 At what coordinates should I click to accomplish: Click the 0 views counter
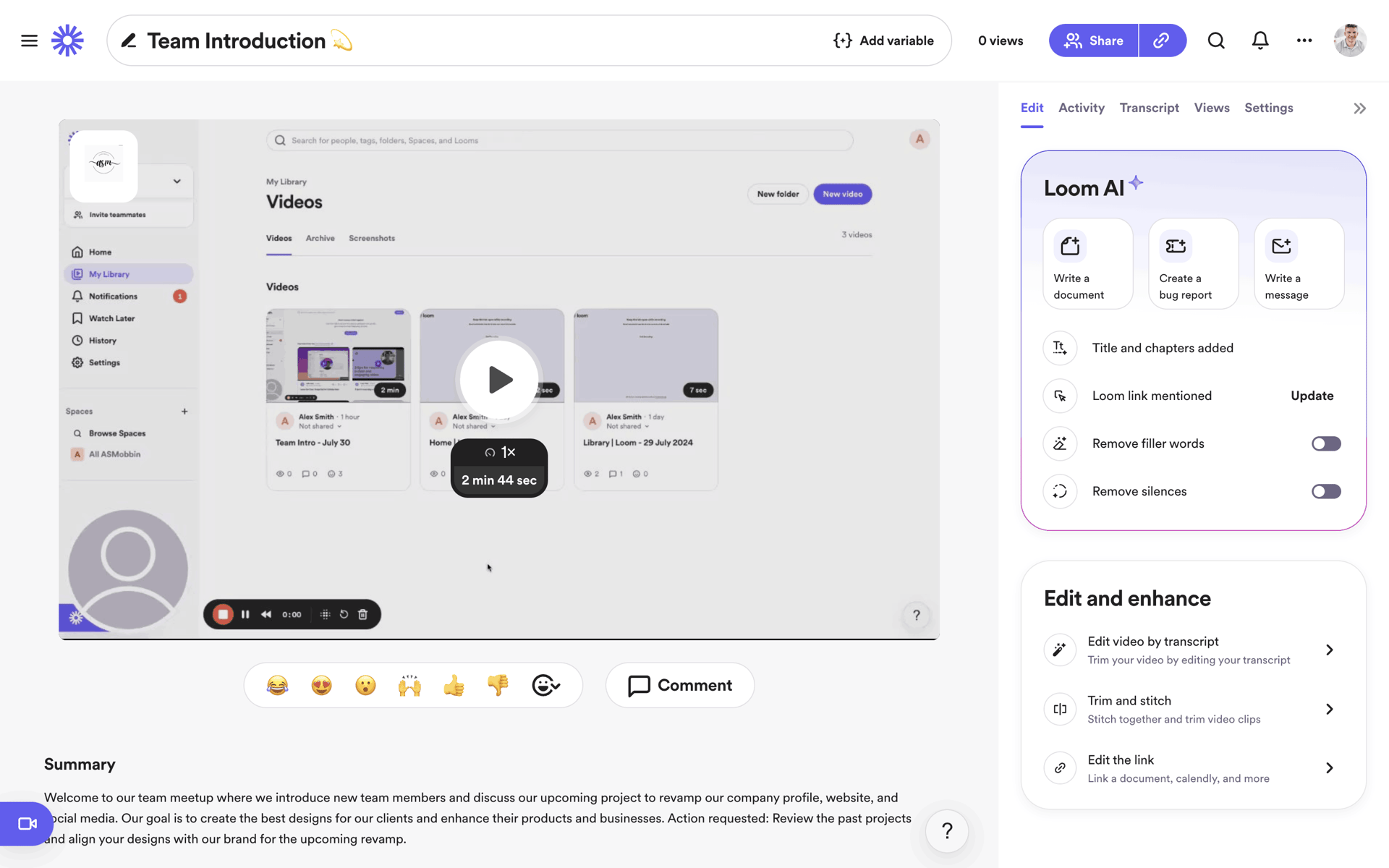click(1001, 41)
